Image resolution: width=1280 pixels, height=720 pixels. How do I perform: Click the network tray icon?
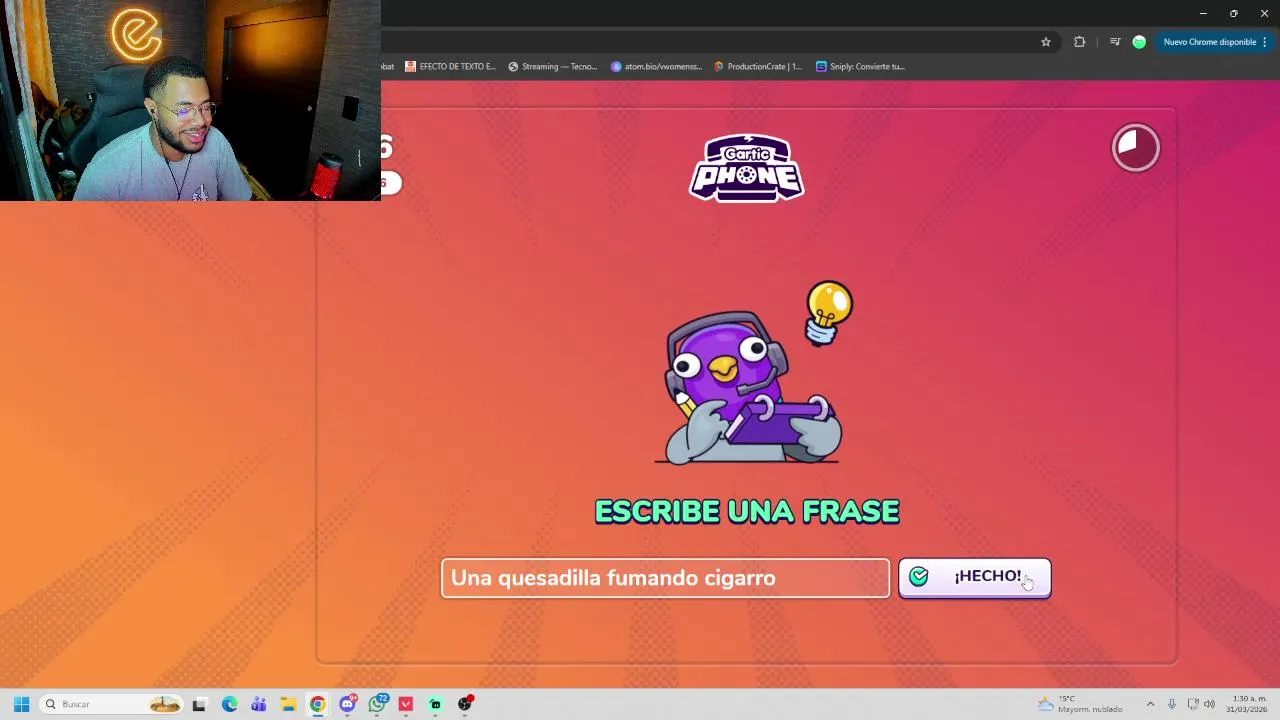(x=1193, y=704)
